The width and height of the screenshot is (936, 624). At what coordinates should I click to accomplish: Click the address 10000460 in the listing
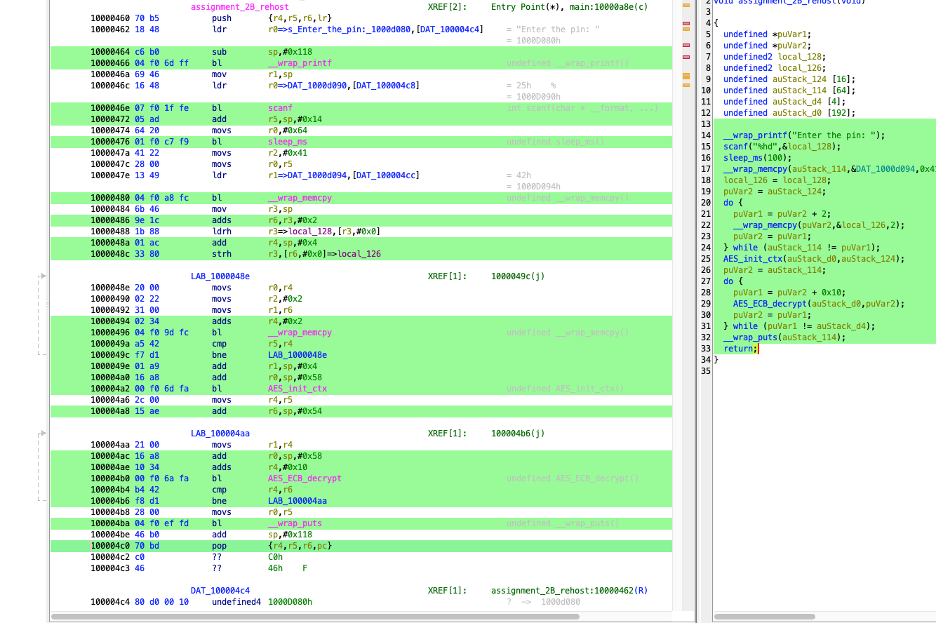[x=108, y=19]
